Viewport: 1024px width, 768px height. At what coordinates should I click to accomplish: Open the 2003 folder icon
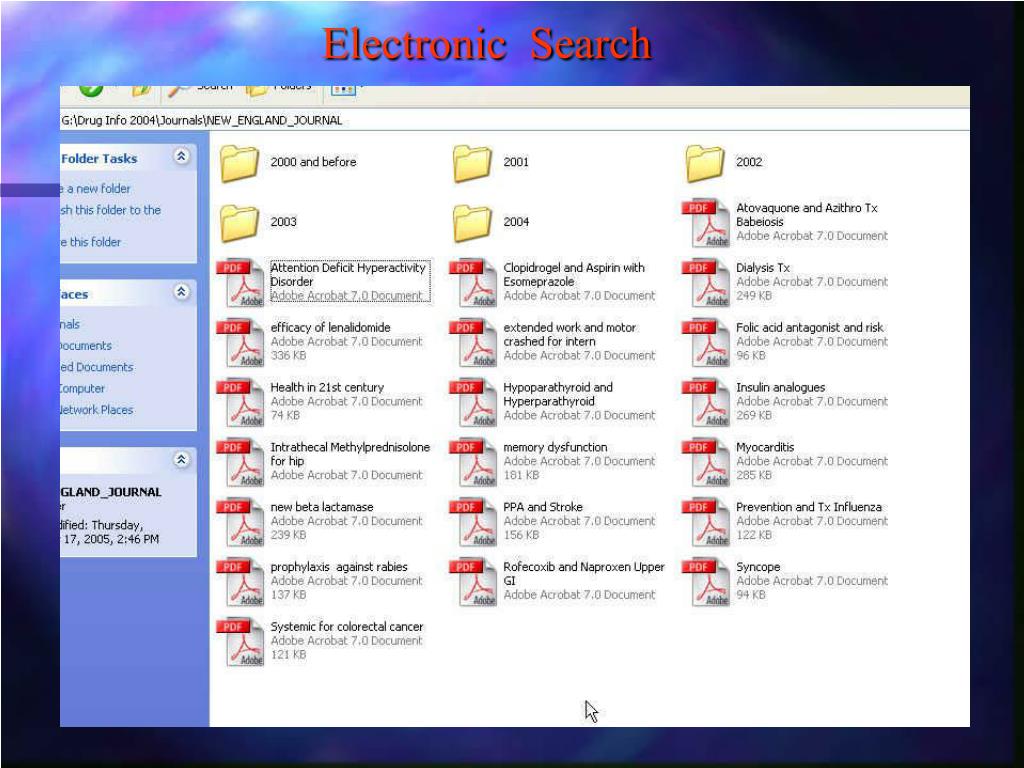[x=240, y=223]
